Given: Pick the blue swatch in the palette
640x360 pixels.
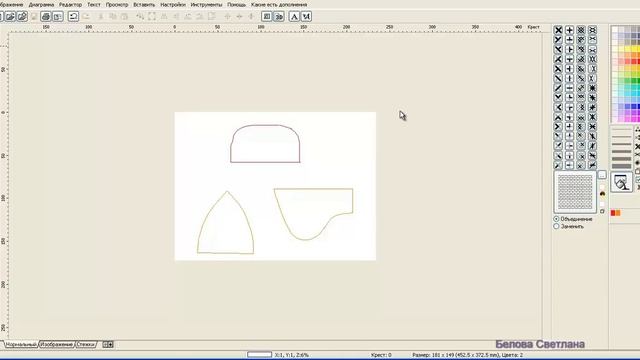Looking at the screenshot, I should pos(634,107).
